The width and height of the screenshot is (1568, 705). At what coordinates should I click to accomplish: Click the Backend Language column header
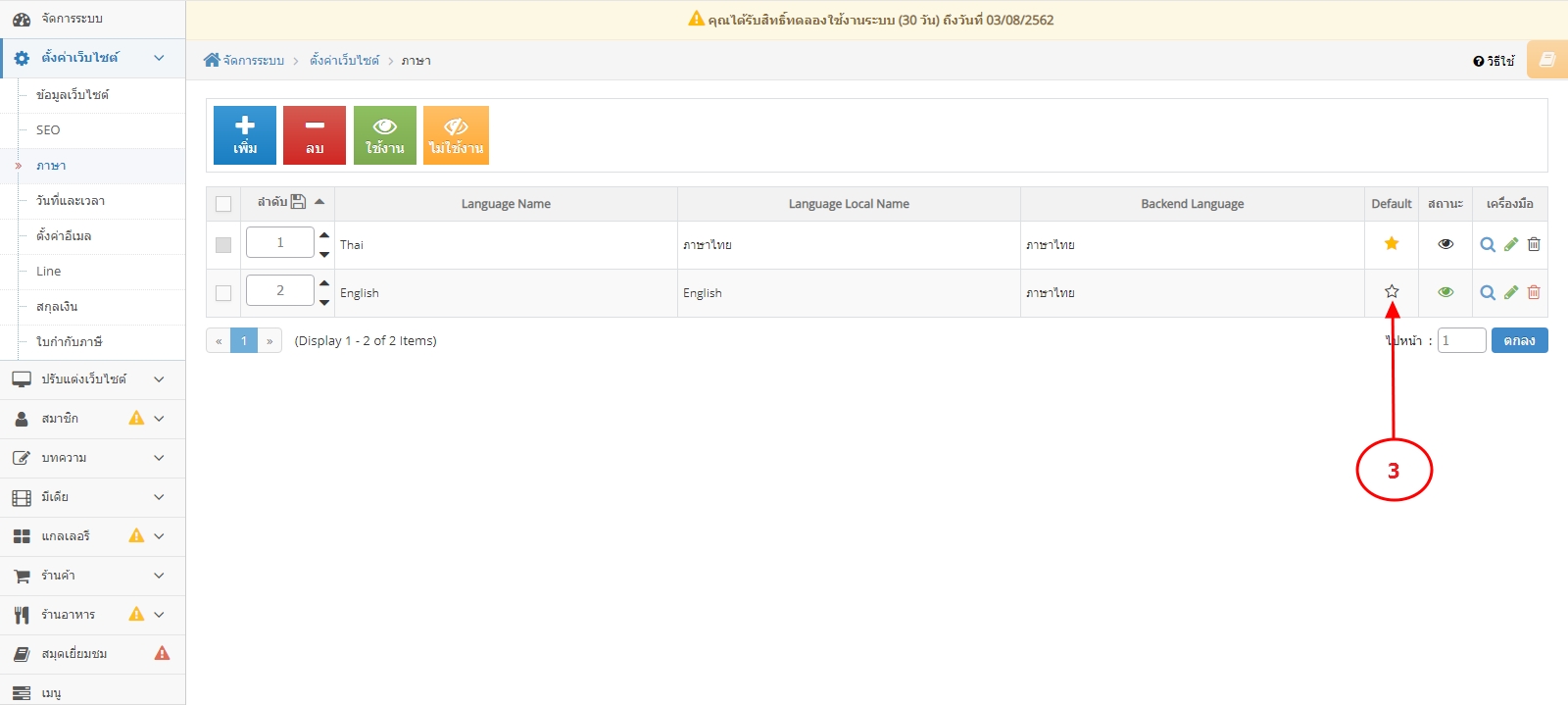point(1192,204)
